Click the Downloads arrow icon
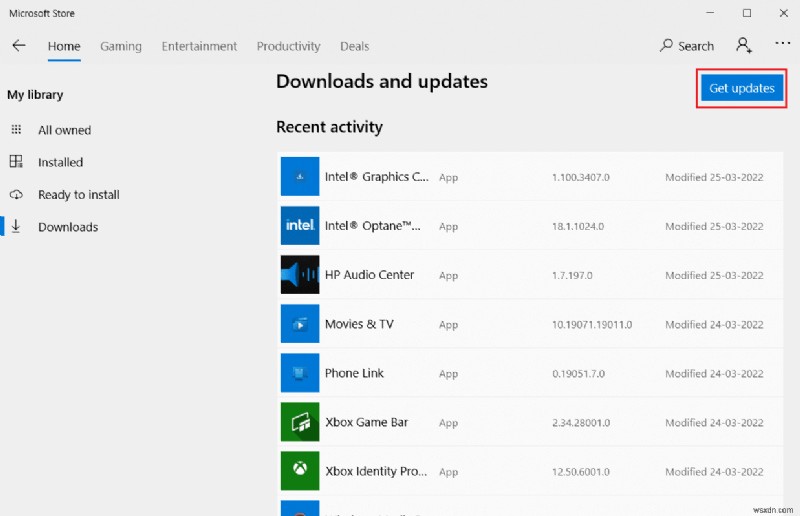Image resolution: width=800 pixels, height=516 pixels. click(16, 226)
